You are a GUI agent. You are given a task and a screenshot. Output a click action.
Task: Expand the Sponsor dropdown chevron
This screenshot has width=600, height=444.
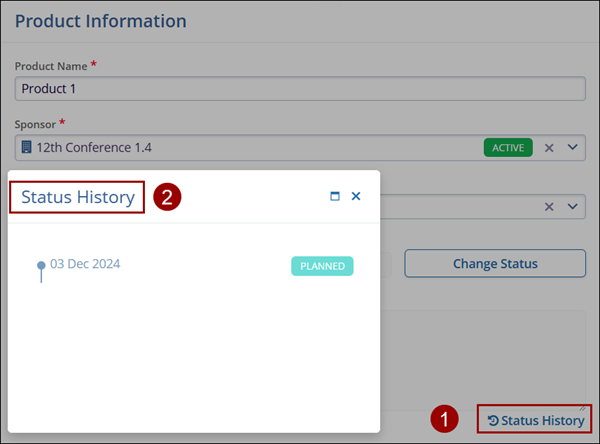point(573,148)
